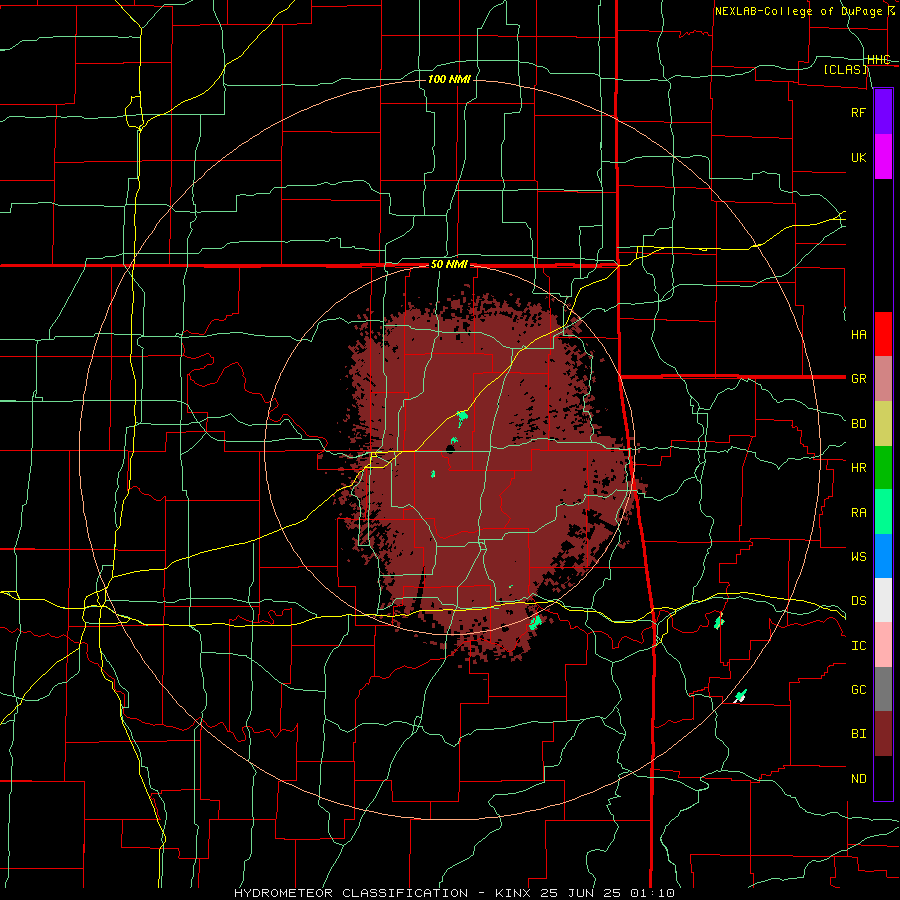Screen dimensions: 900x900
Task: Click the HYDROMETEOR CLASSIFICATION caption text
Action: 351,893
